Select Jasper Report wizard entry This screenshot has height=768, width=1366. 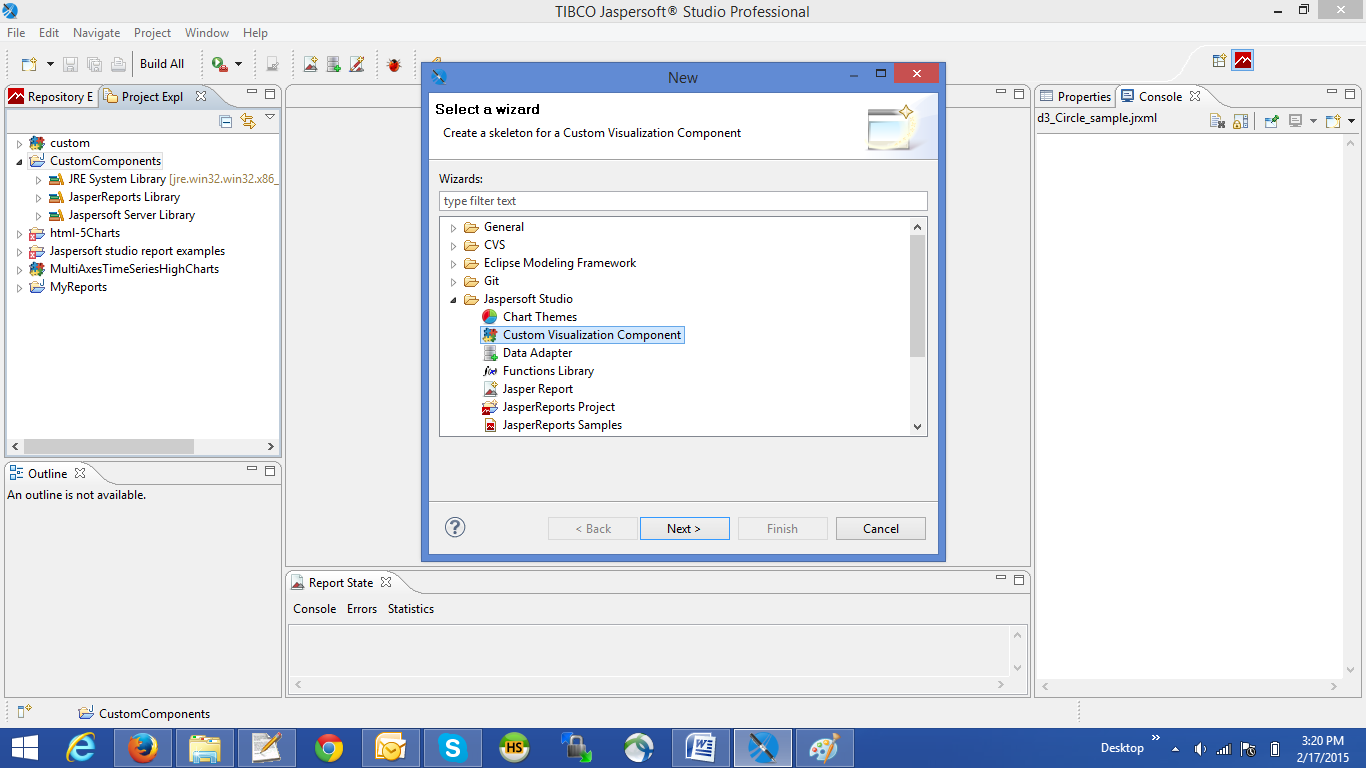537,389
